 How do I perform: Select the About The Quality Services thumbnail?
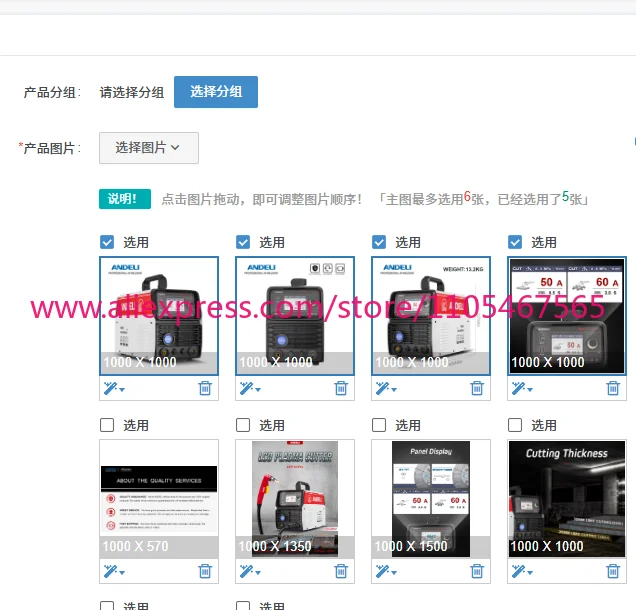click(159, 499)
